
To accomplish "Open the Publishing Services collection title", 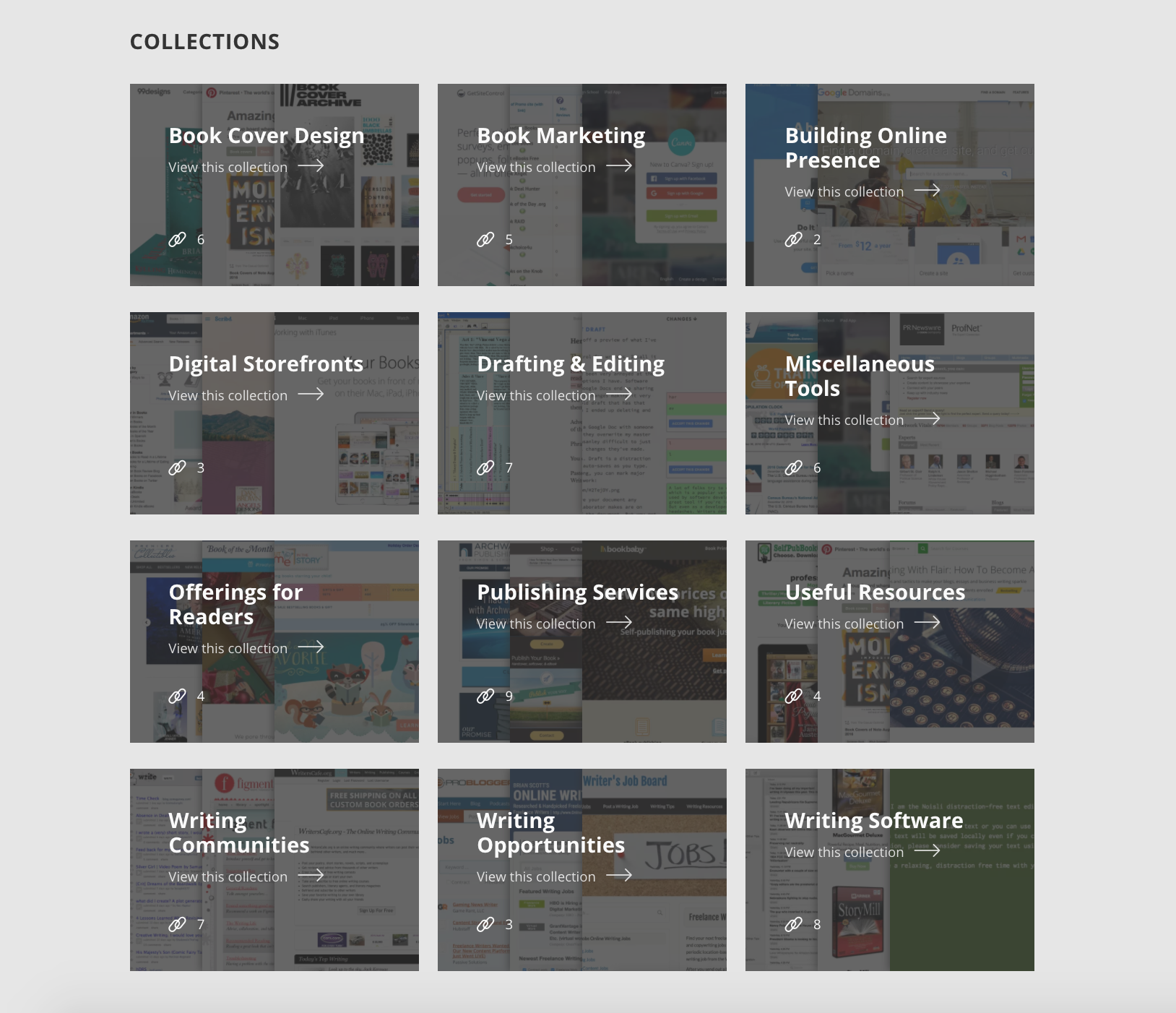I will click(x=578, y=592).
